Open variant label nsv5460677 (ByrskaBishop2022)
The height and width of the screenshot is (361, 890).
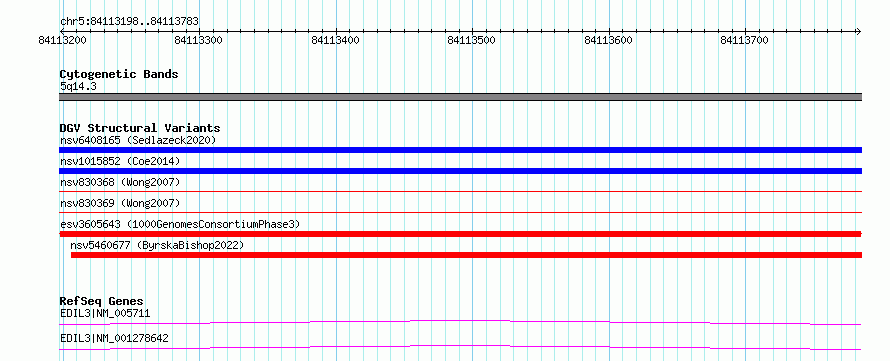pos(157,245)
